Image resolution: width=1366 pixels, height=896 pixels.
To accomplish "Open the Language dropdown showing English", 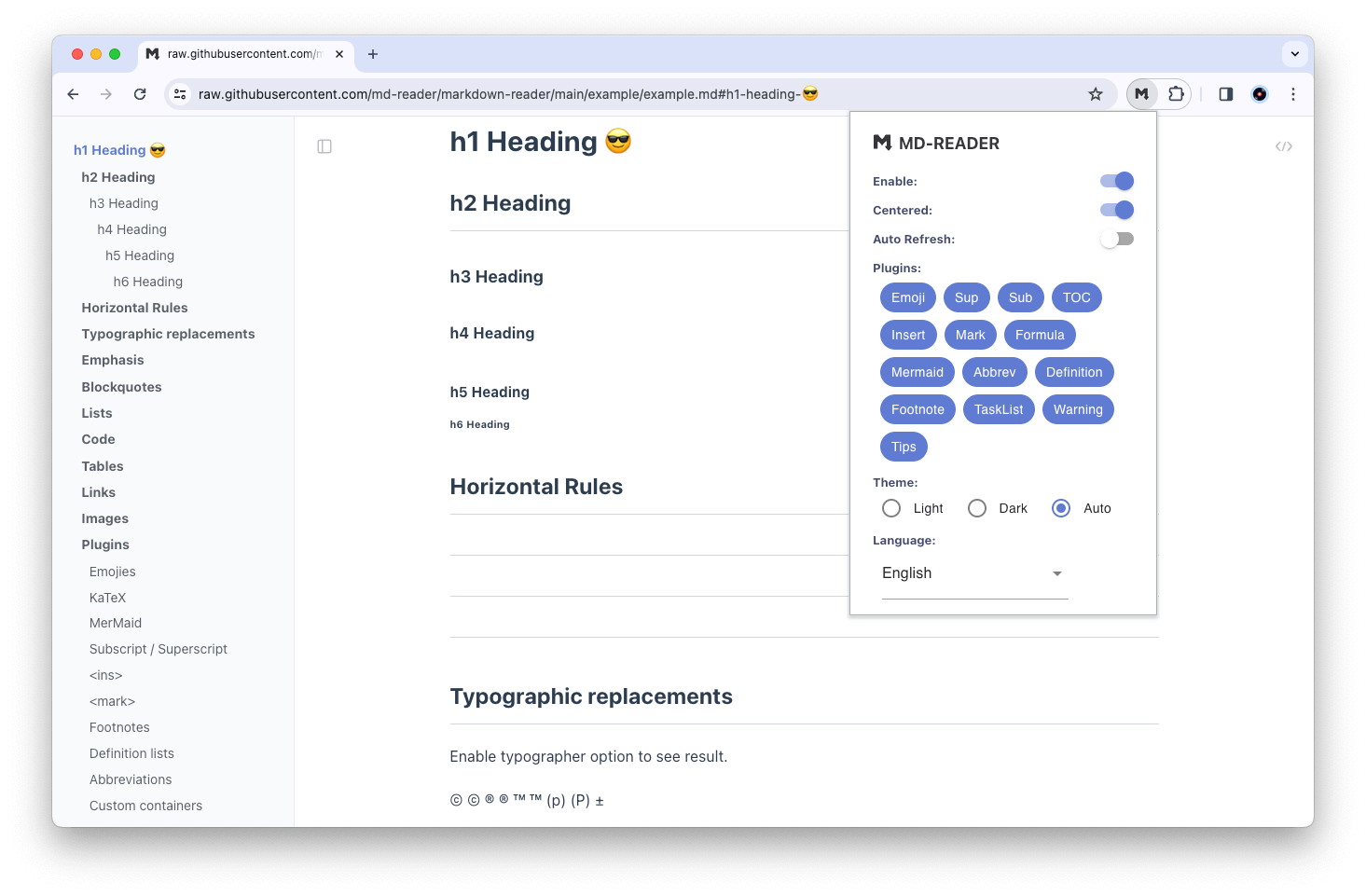I will point(973,573).
